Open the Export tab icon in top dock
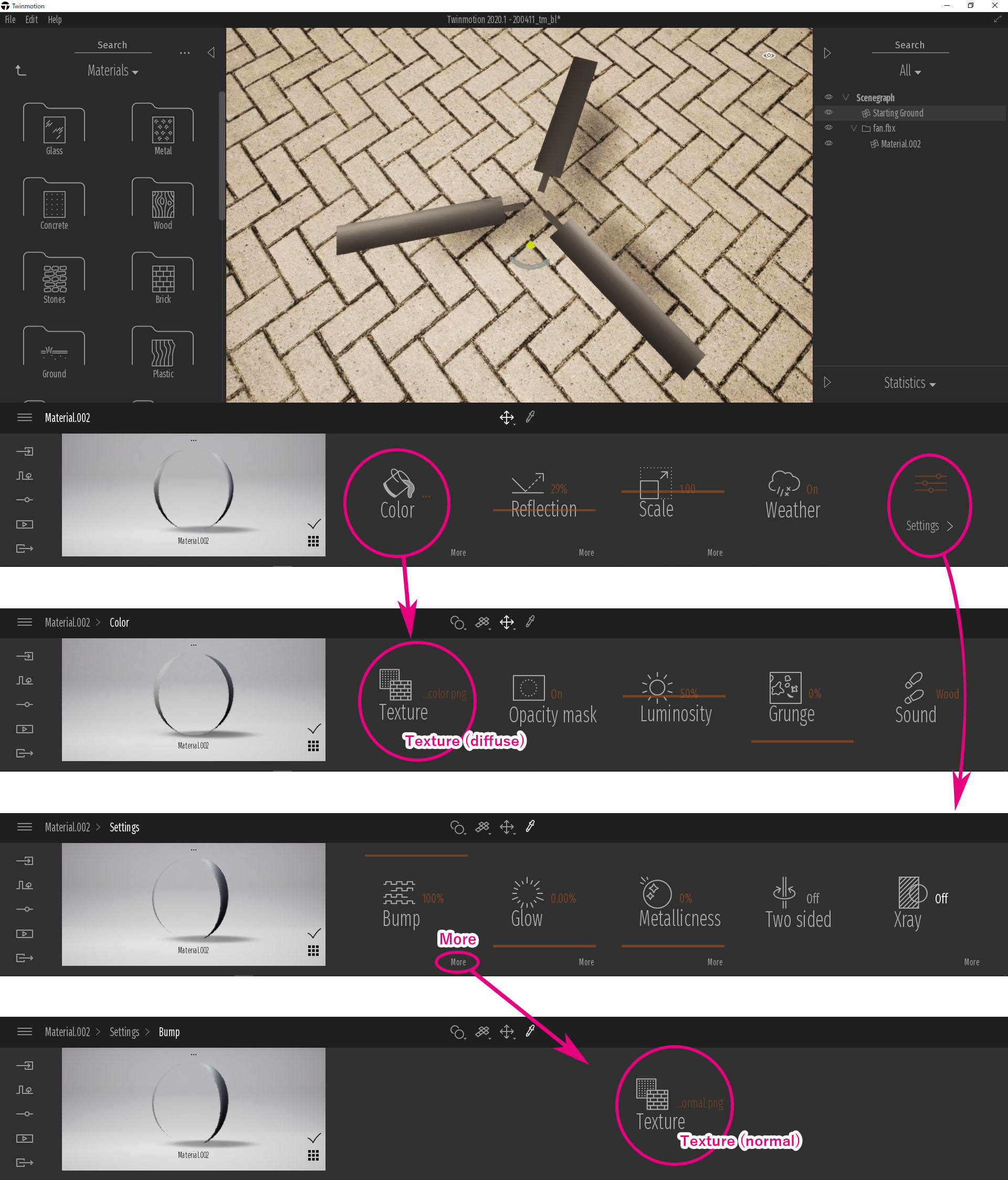 [x=25, y=549]
